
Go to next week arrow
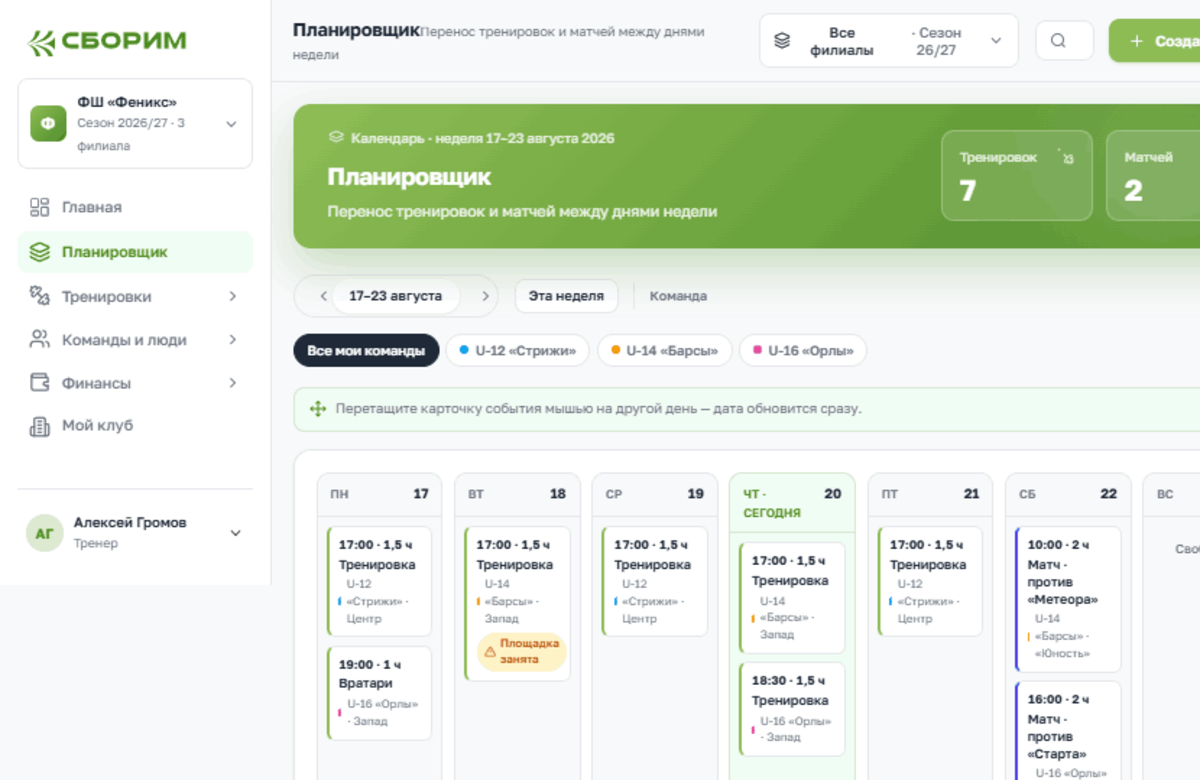tap(486, 296)
